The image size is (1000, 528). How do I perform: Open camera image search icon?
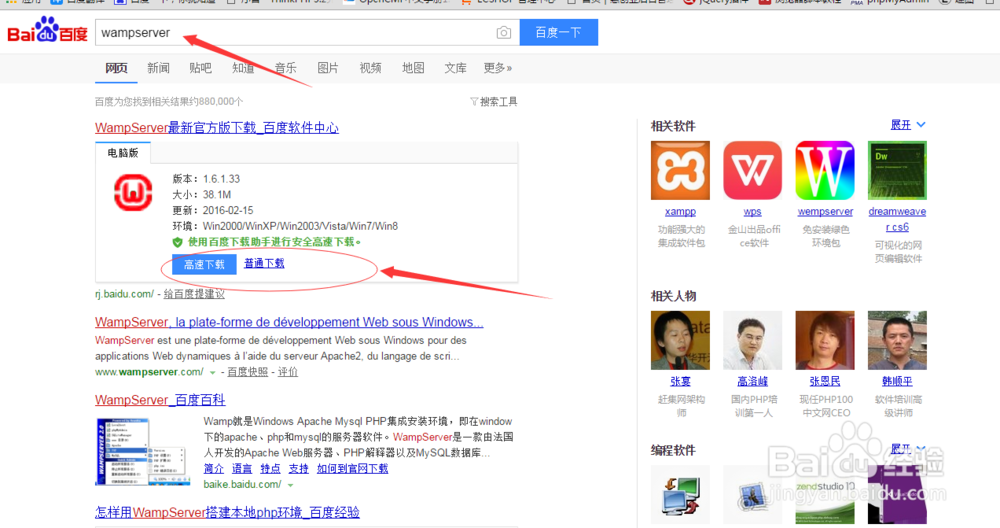click(x=503, y=33)
